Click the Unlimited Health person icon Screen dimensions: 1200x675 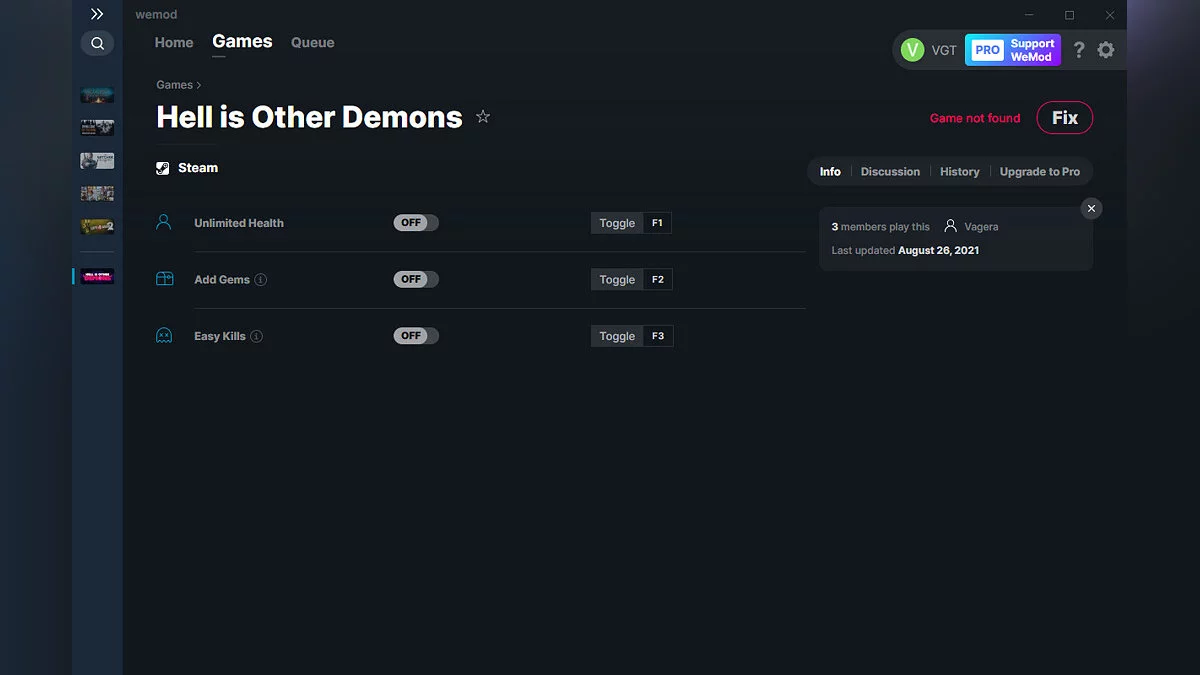[164, 222]
